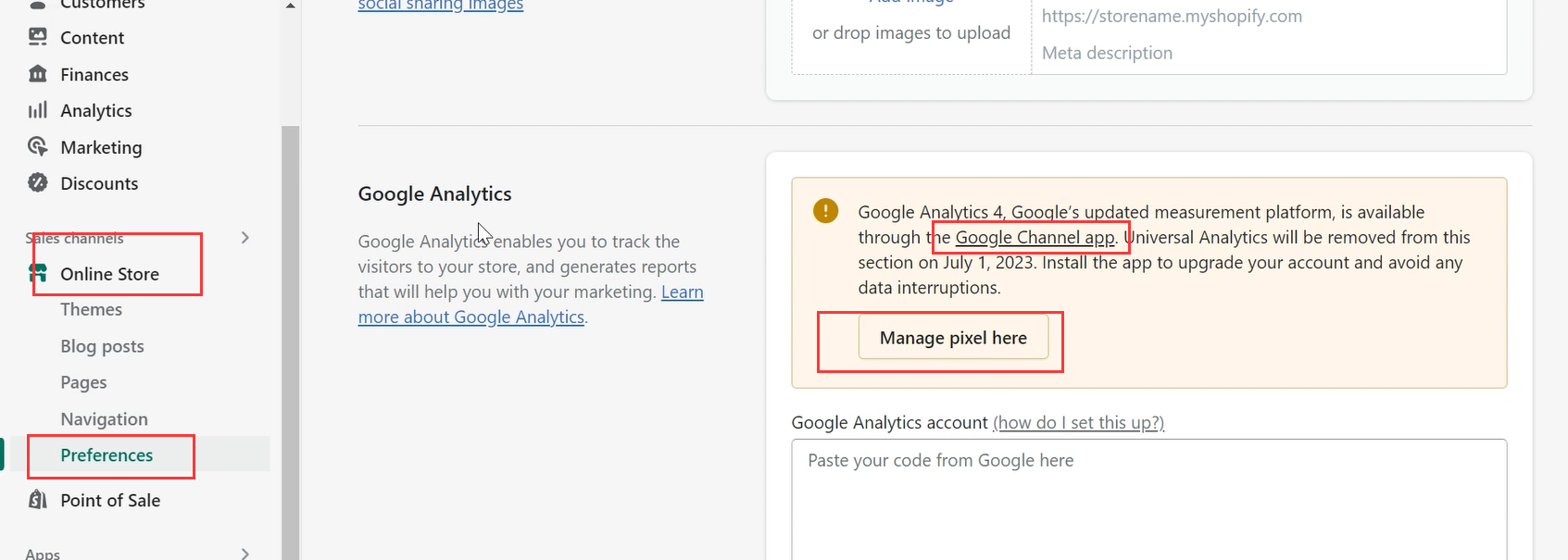1568x560 pixels.
Task: Click the Analytics bar chart icon
Action: tap(38, 110)
